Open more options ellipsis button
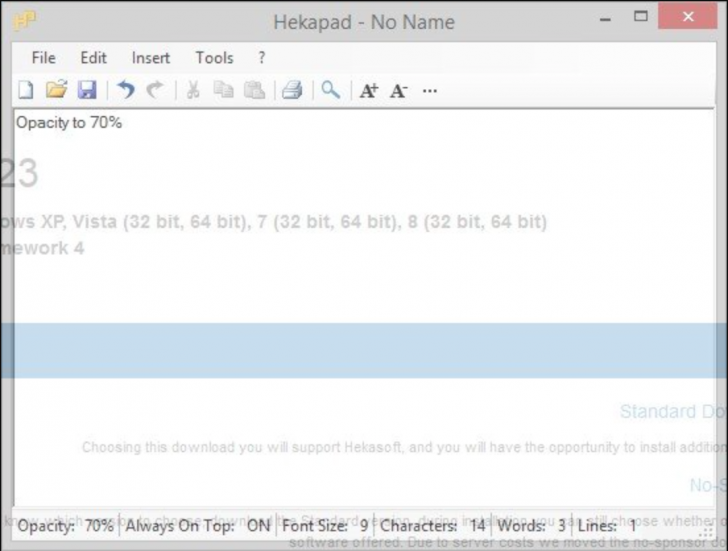Viewport: 728px width, 551px height. 430,91
